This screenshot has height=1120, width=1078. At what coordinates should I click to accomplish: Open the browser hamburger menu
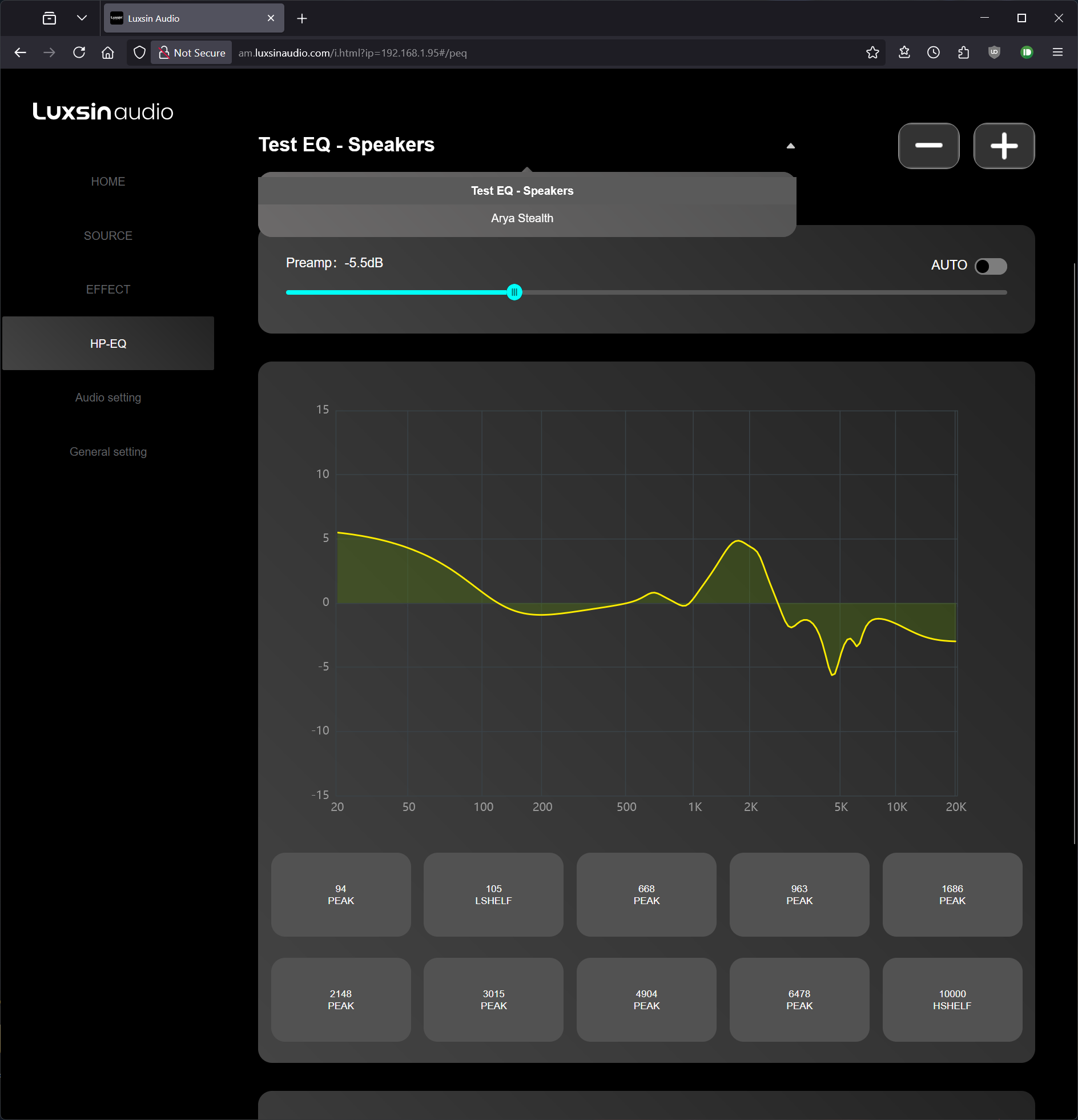[1057, 53]
